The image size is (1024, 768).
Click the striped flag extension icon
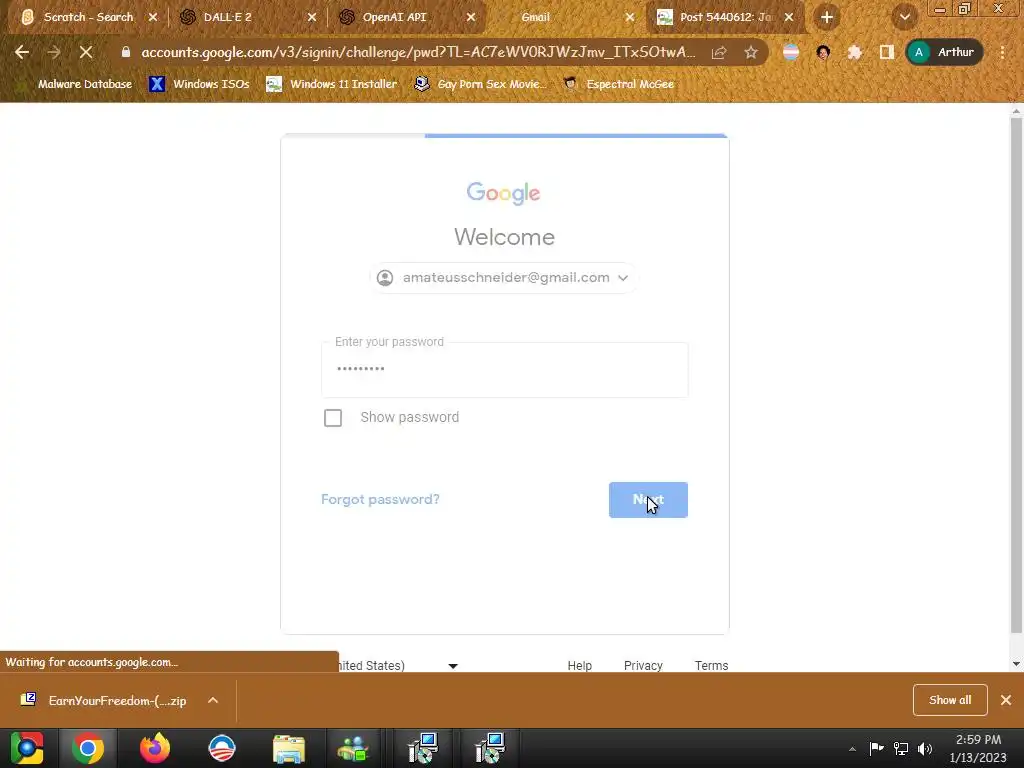(x=791, y=52)
